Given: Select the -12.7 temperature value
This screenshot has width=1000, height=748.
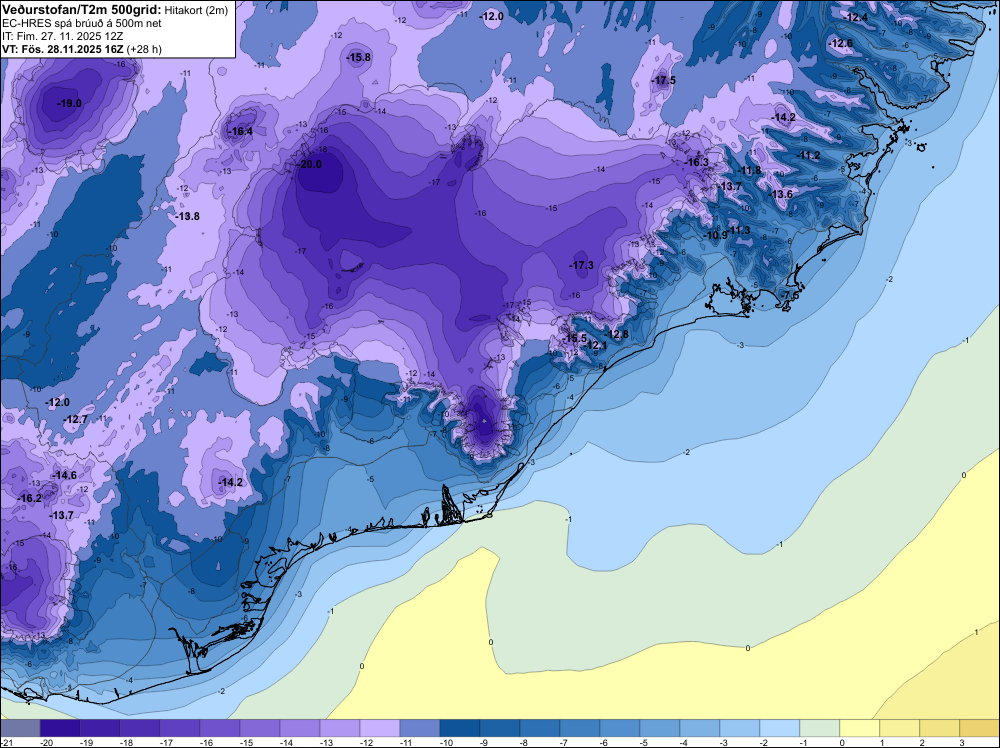Looking at the screenshot, I should pos(77,419).
